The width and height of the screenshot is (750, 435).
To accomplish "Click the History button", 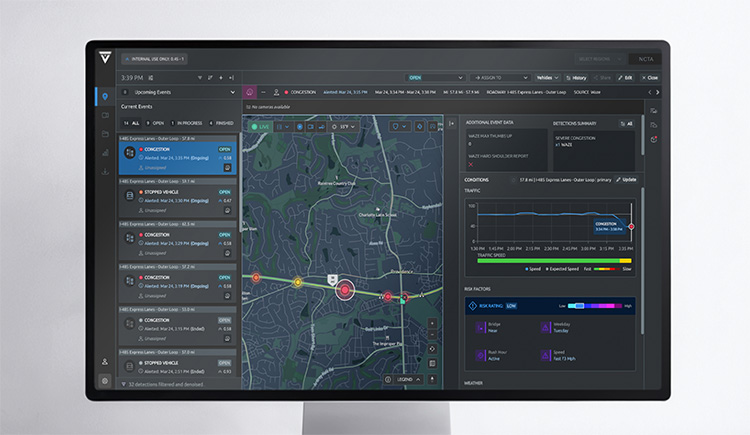I will [x=576, y=78].
